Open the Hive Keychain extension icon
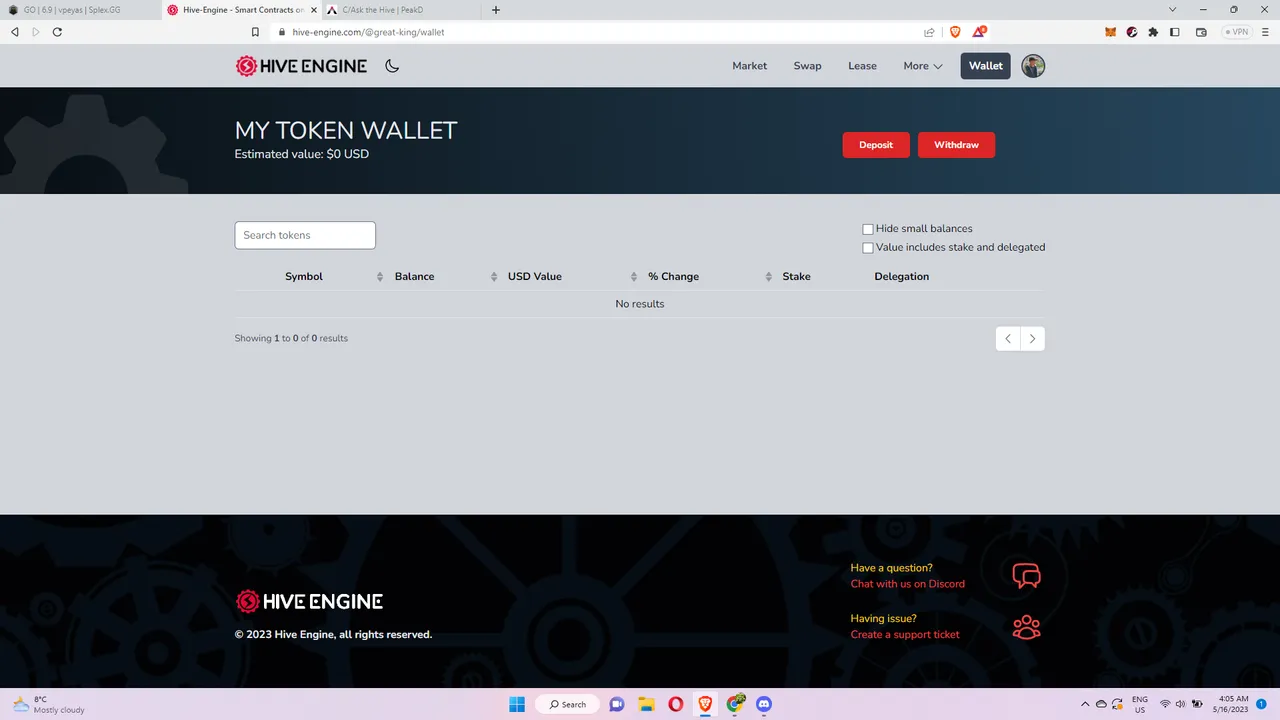This screenshot has width=1280, height=720. click(x=1132, y=32)
